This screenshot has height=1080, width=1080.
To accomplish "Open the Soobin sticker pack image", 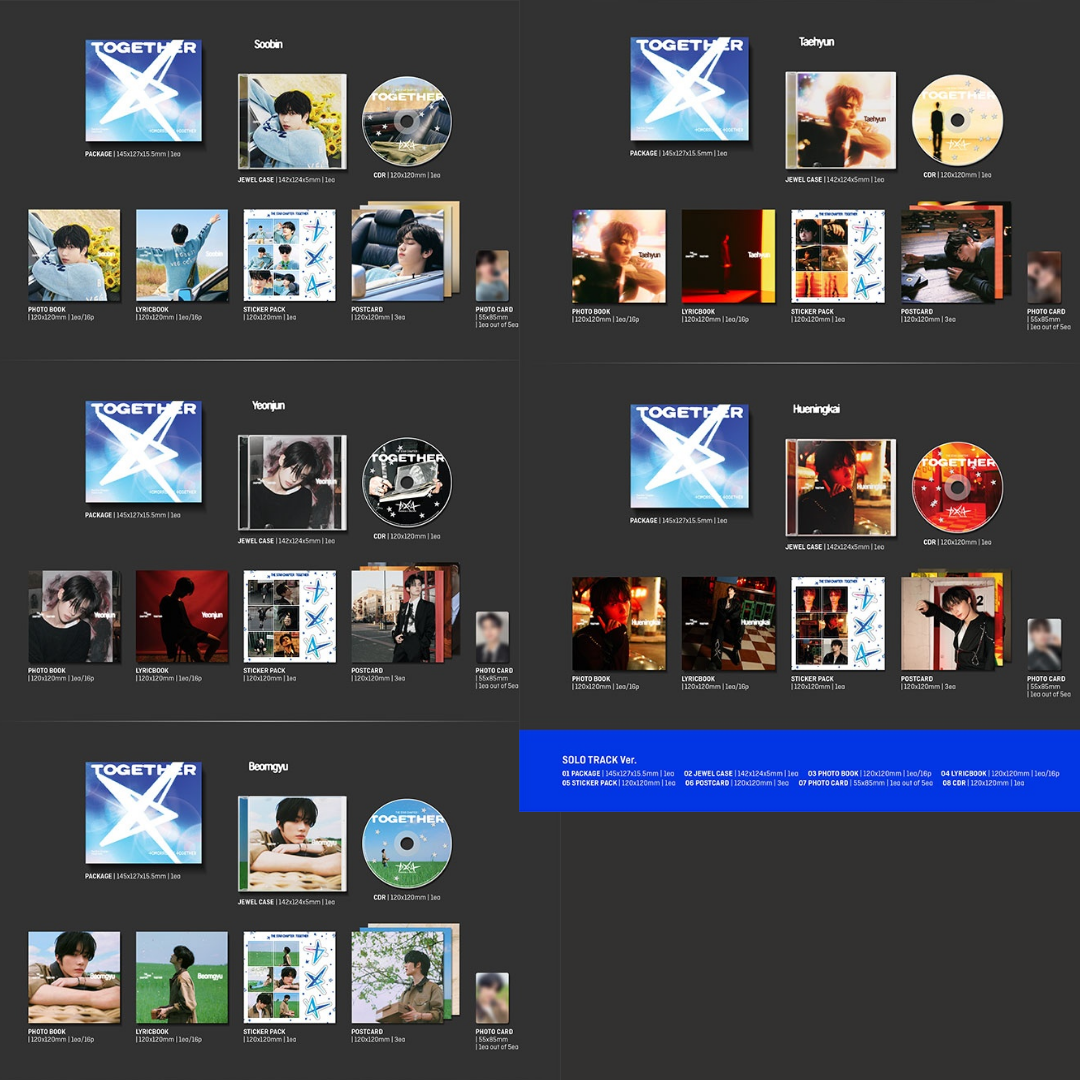I will coord(290,255).
